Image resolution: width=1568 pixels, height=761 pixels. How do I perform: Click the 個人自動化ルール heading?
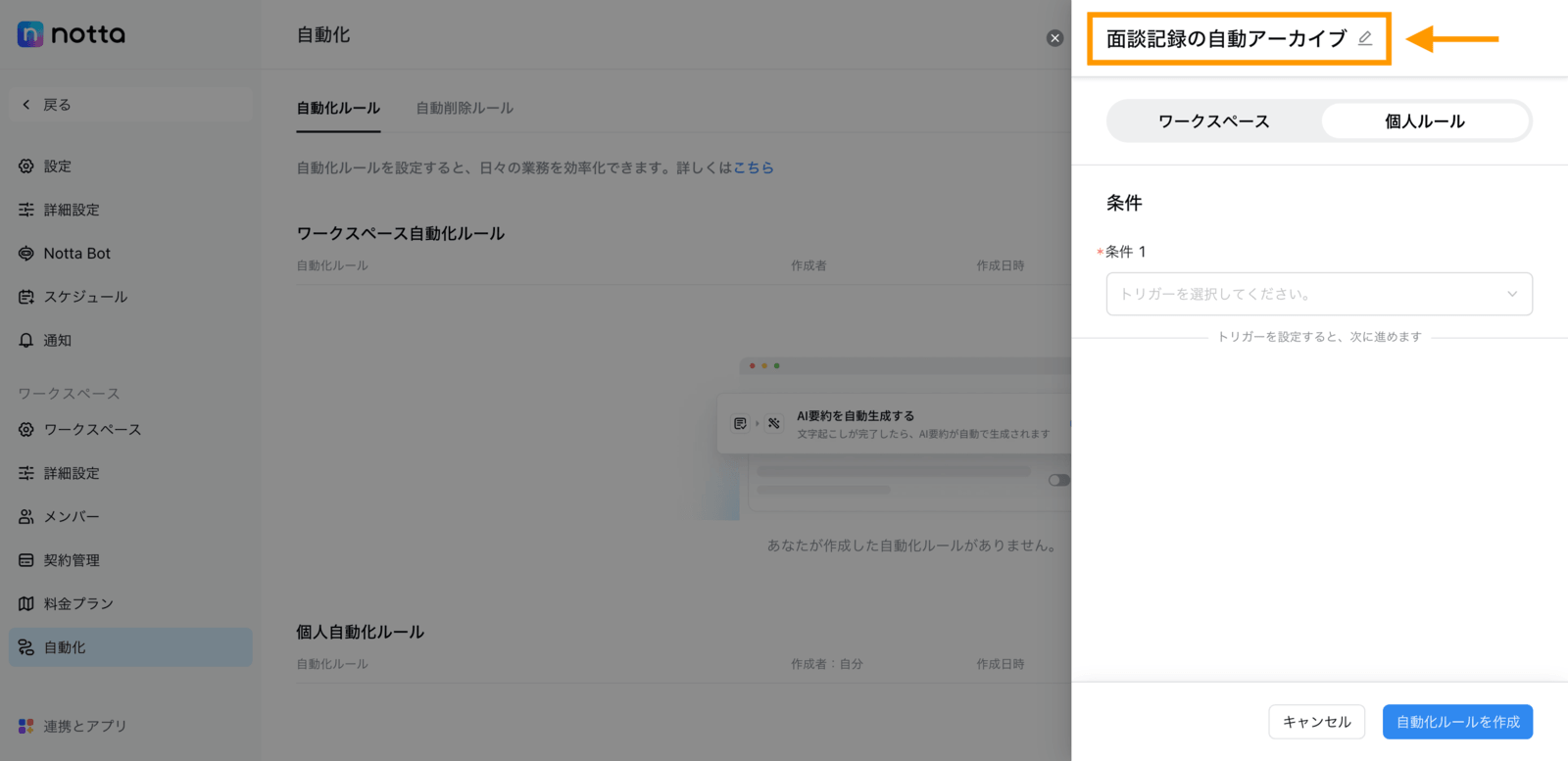coord(361,632)
